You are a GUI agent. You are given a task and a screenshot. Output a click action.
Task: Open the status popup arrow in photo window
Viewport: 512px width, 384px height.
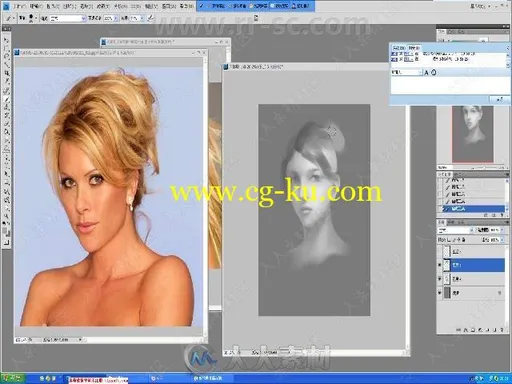click(x=80, y=340)
